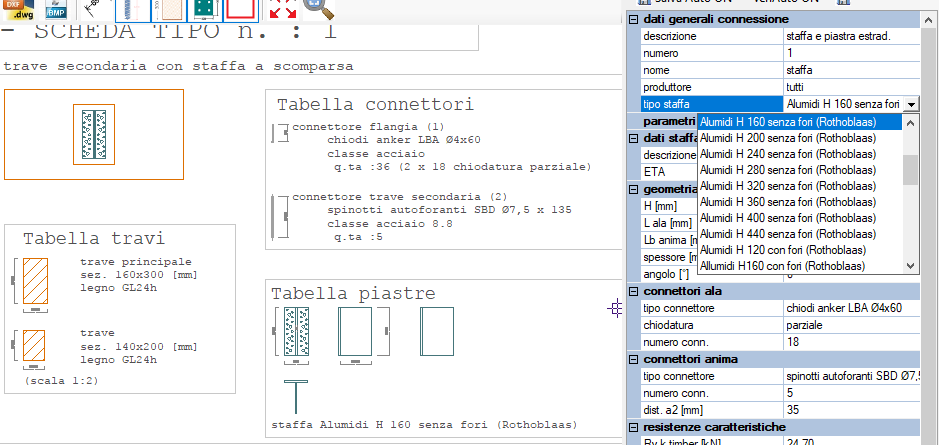Collapse the geometria section
This screenshot has width=939, height=445.
634,189
